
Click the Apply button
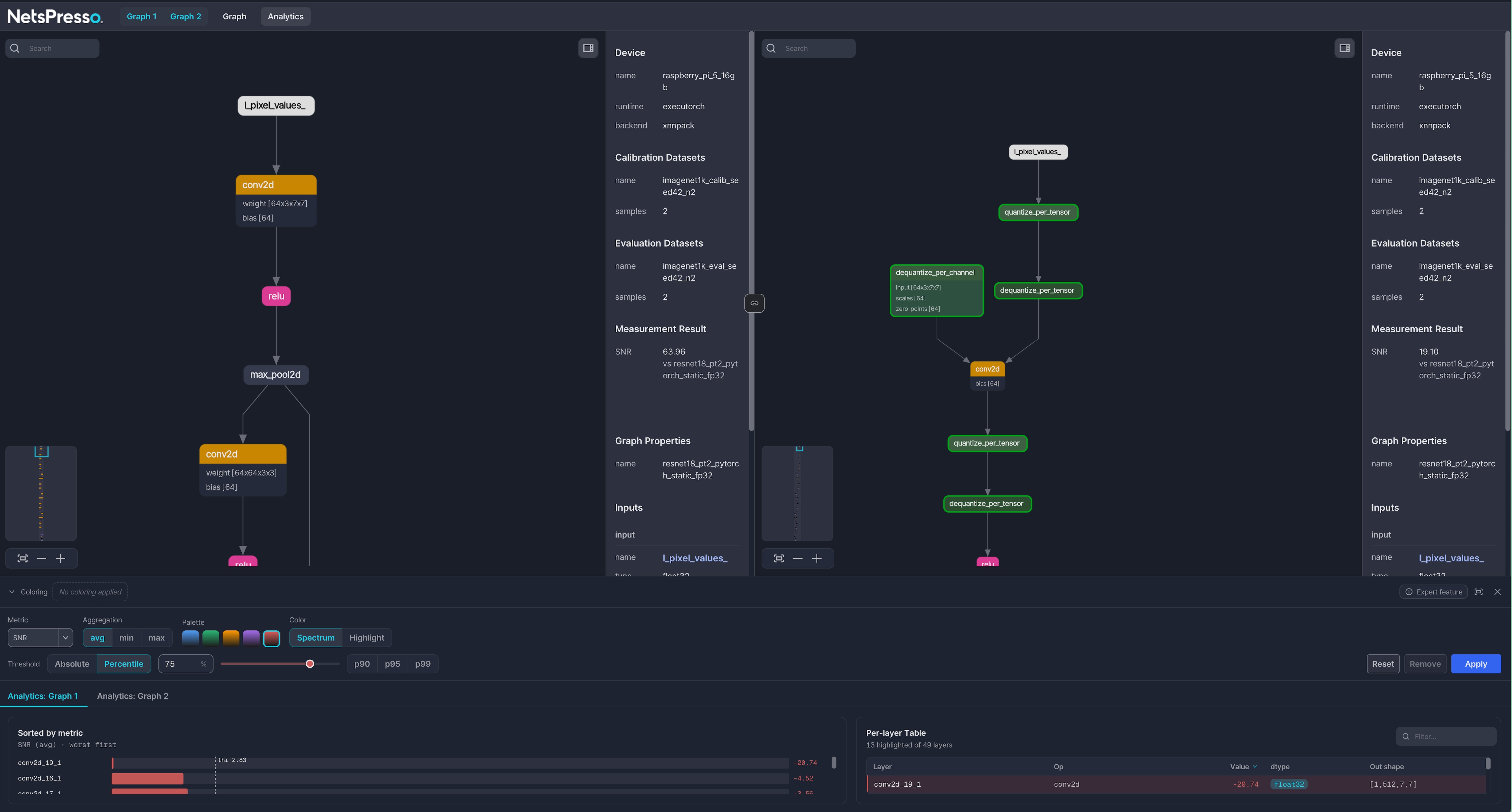(x=1476, y=664)
